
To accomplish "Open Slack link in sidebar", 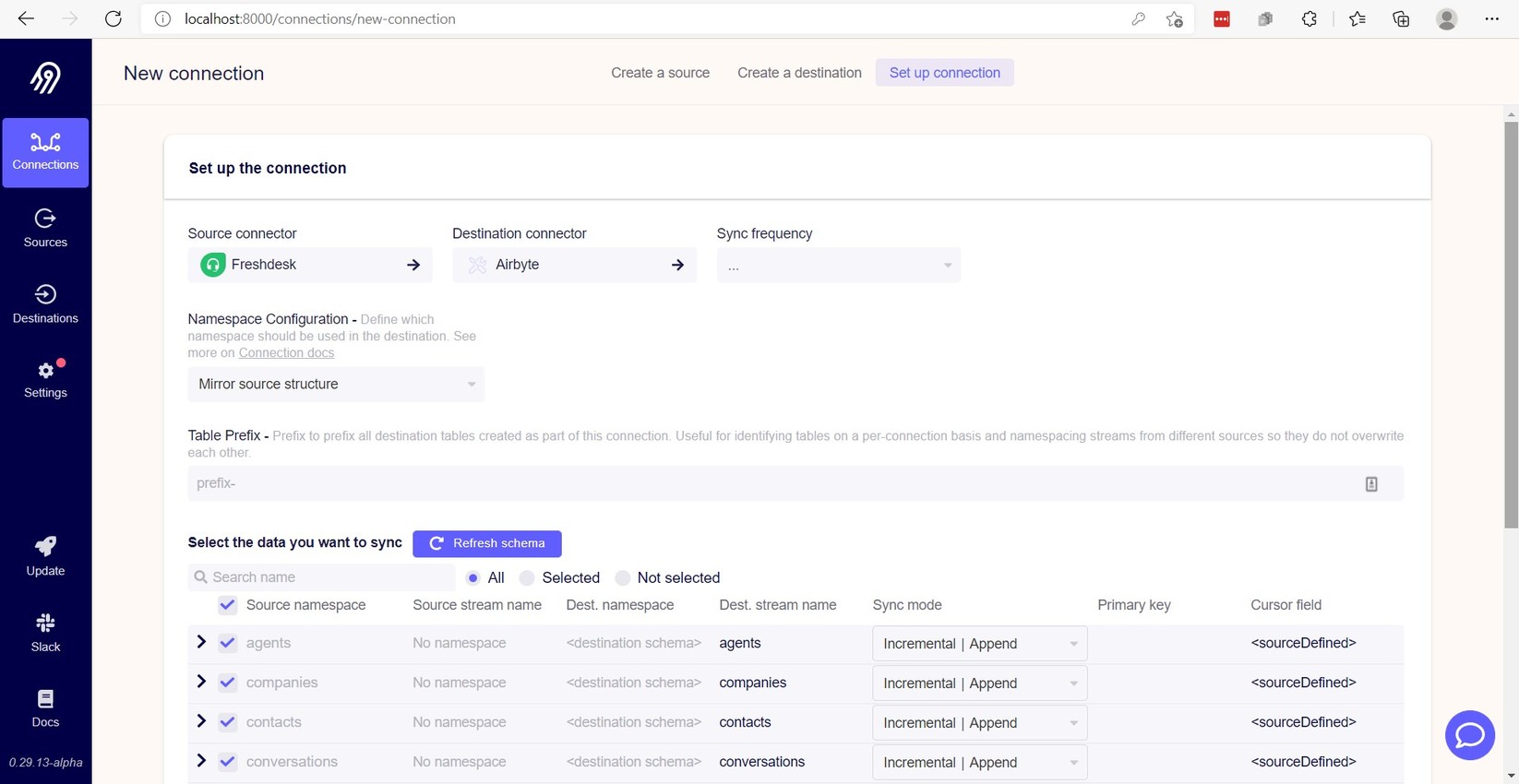I will (45, 633).
